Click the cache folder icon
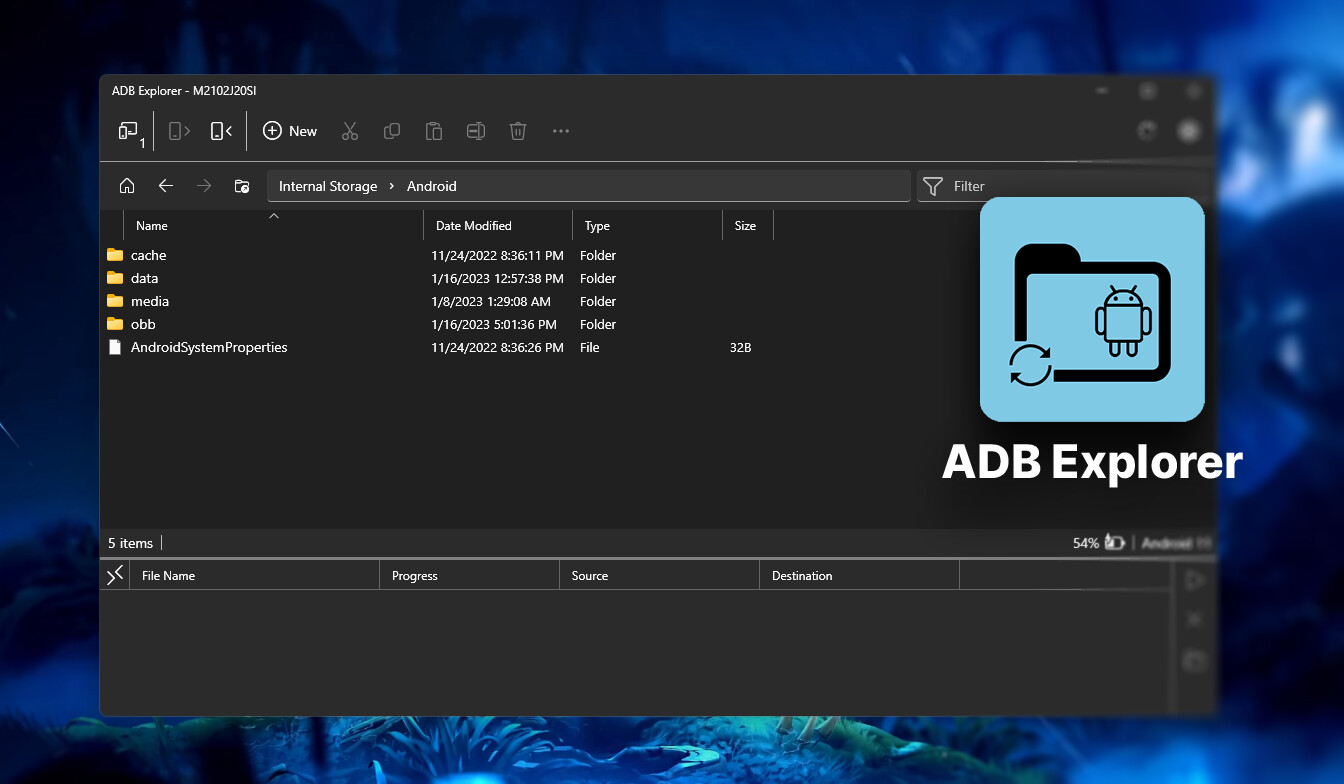The height and width of the screenshot is (784, 1344). click(115, 255)
